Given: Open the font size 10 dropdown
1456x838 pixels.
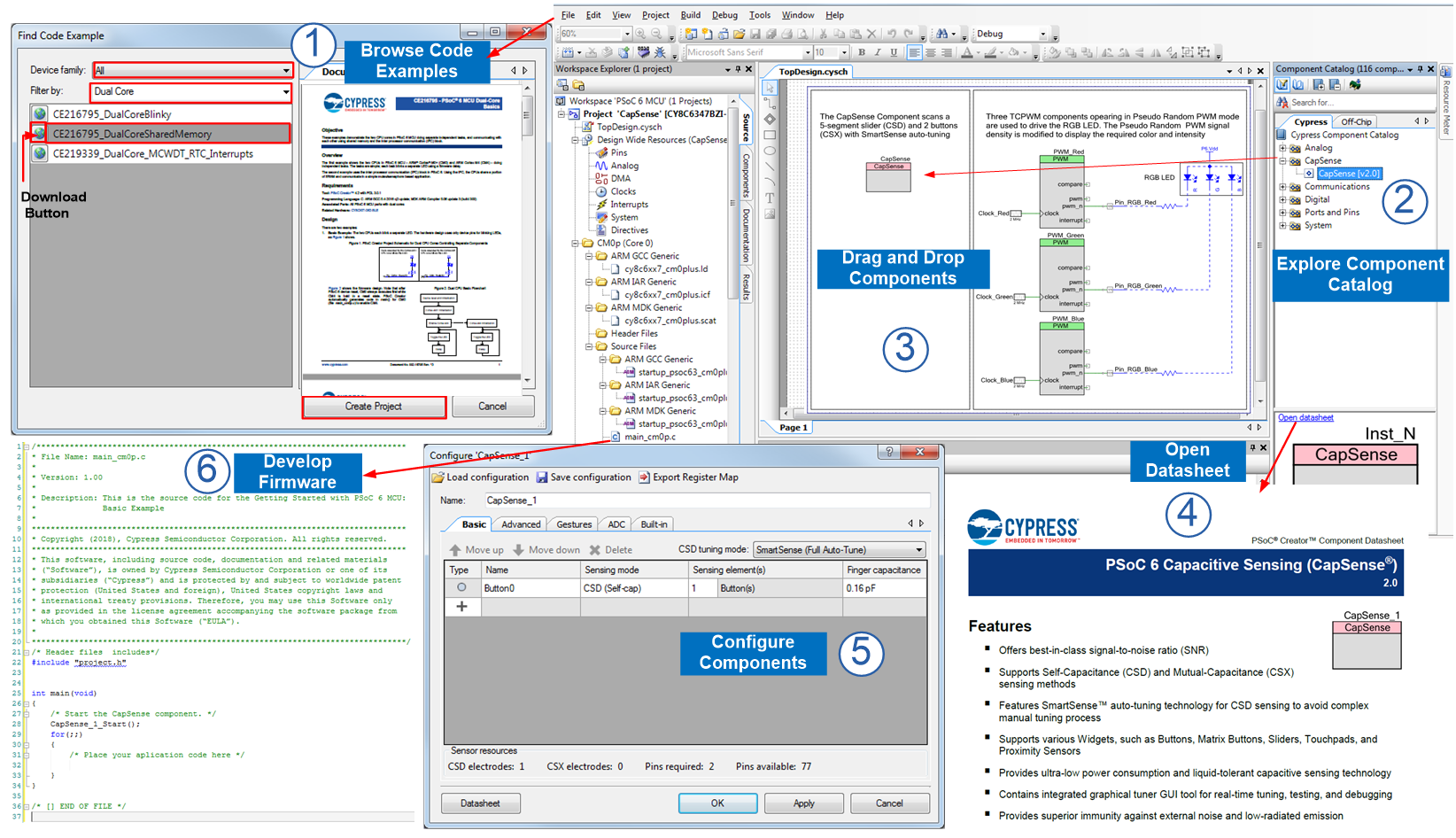Looking at the screenshot, I should [x=844, y=52].
